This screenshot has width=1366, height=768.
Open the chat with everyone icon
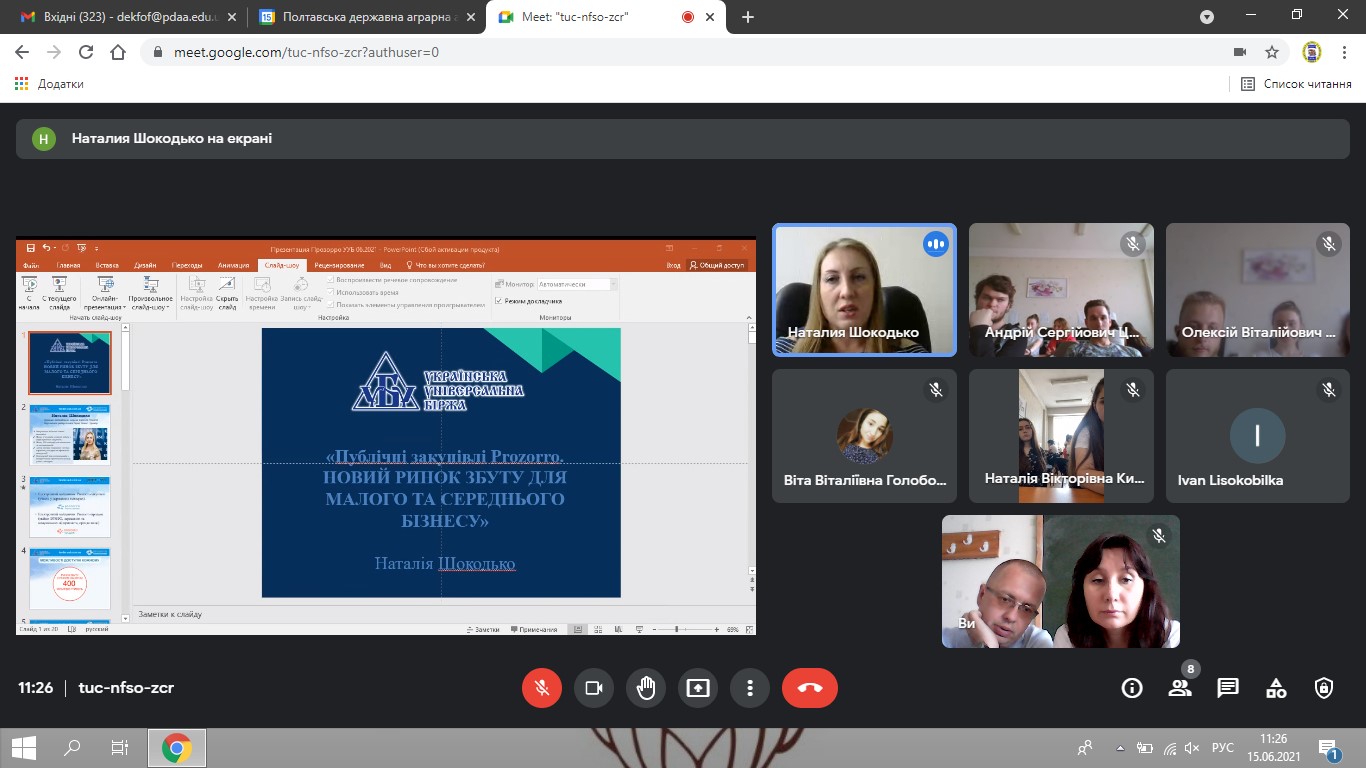1228,688
